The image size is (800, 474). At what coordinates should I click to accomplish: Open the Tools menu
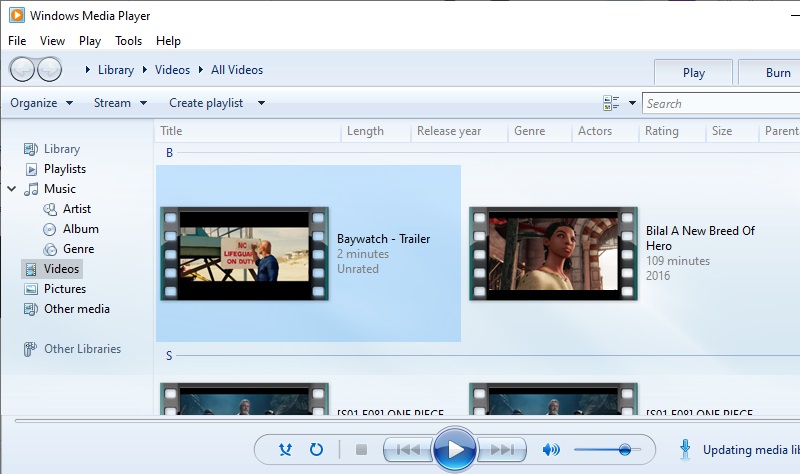pos(129,41)
